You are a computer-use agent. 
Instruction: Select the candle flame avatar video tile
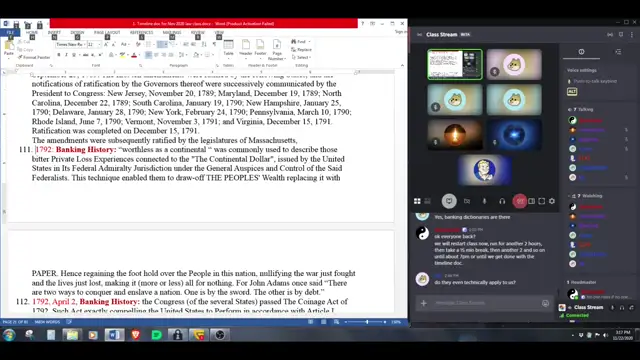[455, 134]
